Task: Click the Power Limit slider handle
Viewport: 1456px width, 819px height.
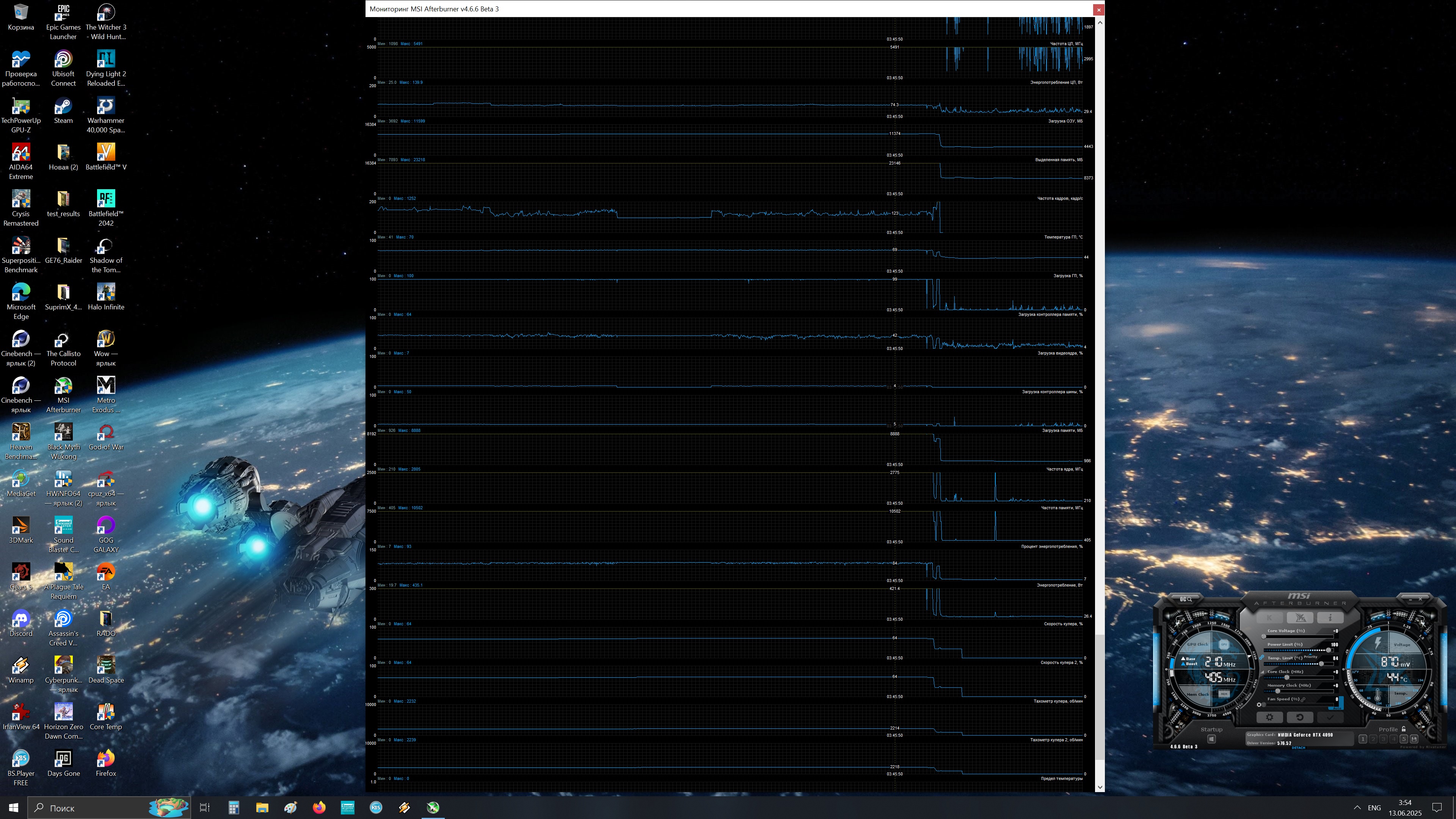Action: pyautogui.click(x=1329, y=651)
